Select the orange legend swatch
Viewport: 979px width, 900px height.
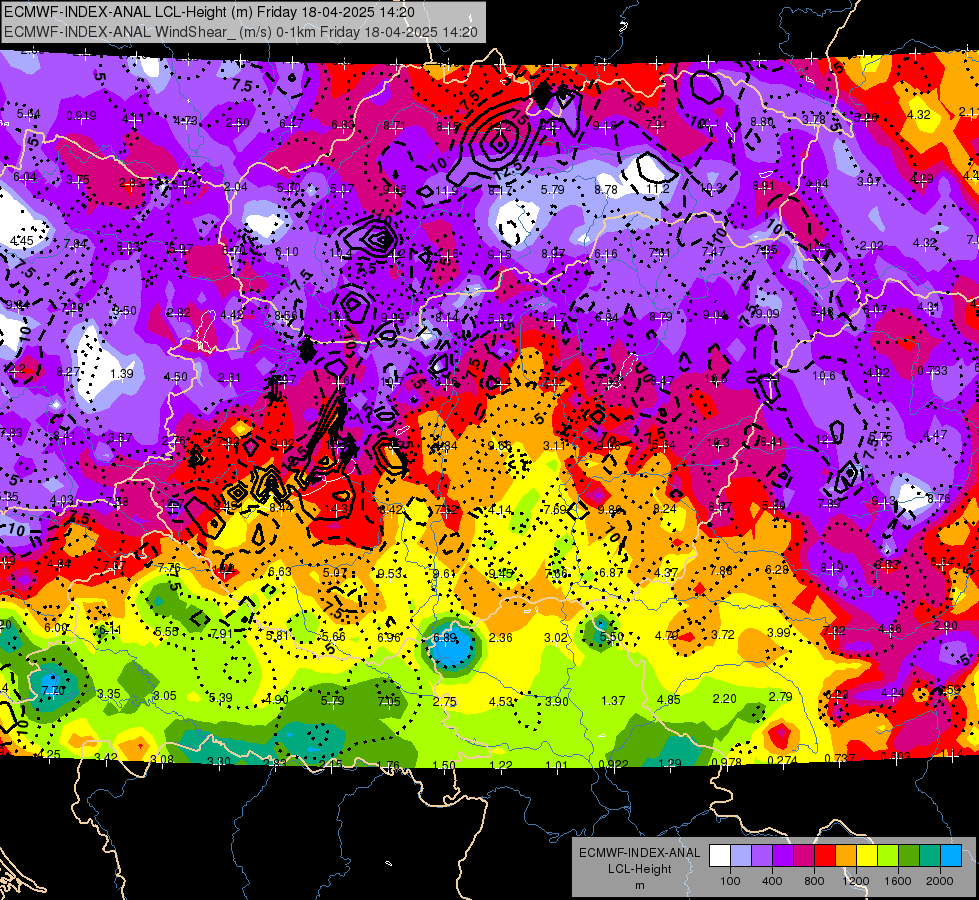tap(846, 856)
